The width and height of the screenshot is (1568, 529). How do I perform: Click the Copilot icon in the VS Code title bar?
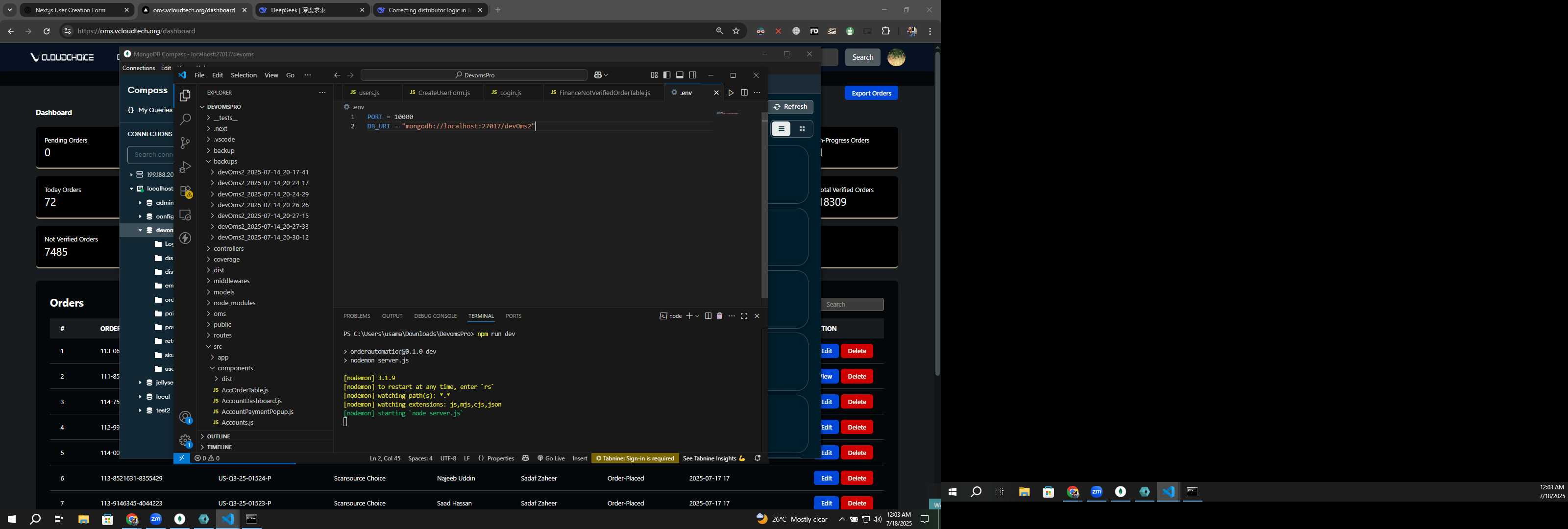[598, 75]
